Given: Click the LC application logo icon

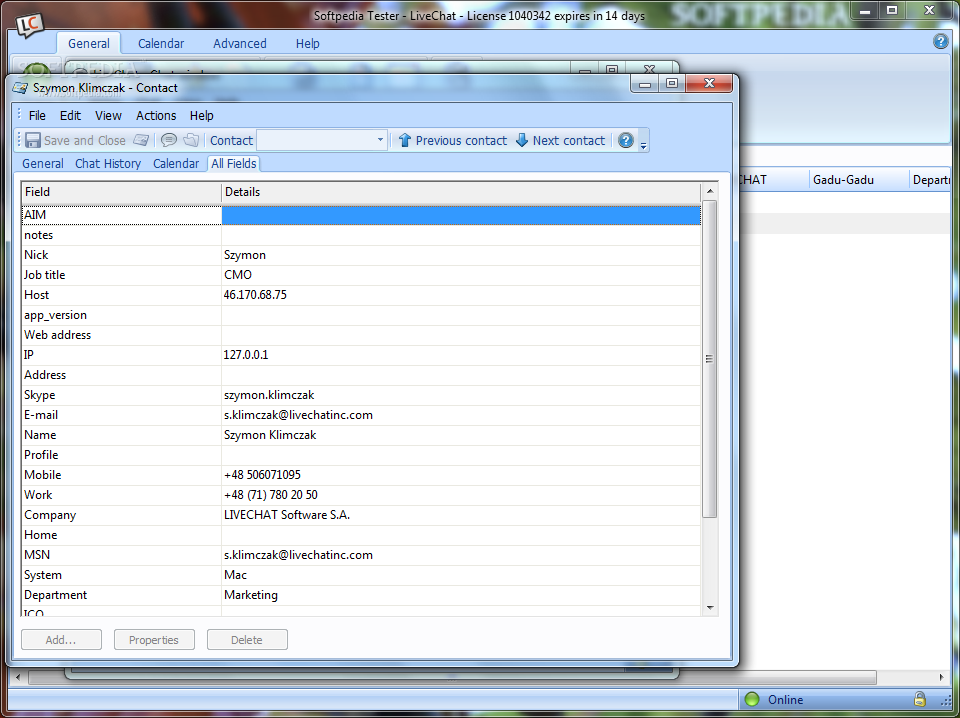Looking at the screenshot, I should [x=29, y=25].
